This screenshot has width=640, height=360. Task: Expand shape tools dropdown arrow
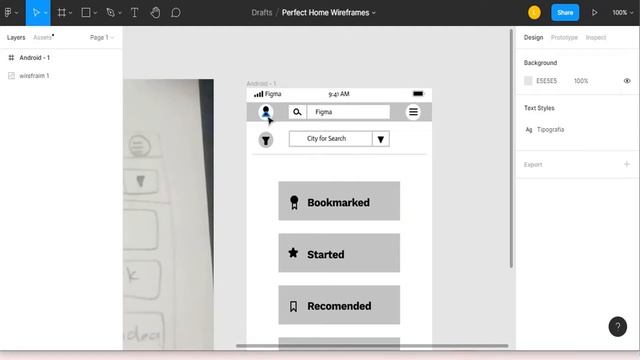(95, 13)
